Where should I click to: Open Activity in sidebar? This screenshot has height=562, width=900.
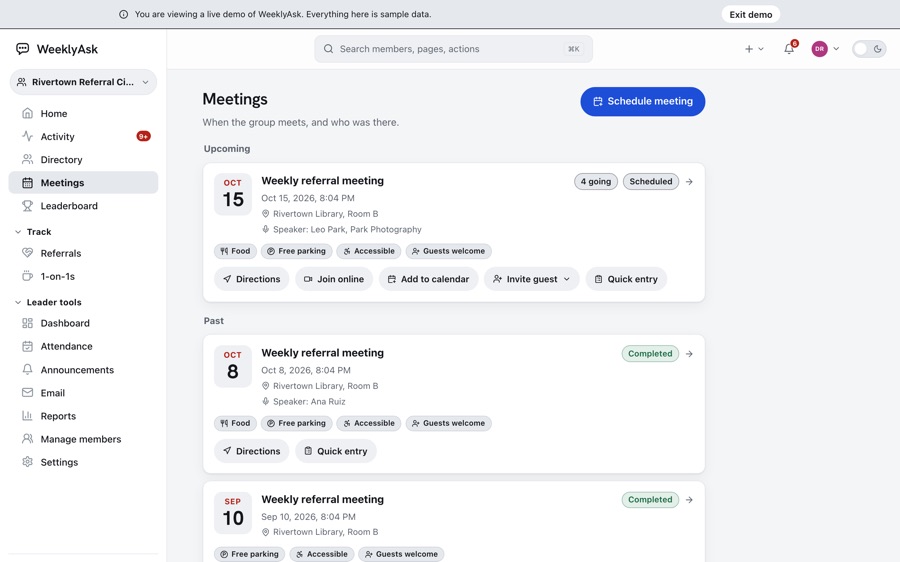83,137
